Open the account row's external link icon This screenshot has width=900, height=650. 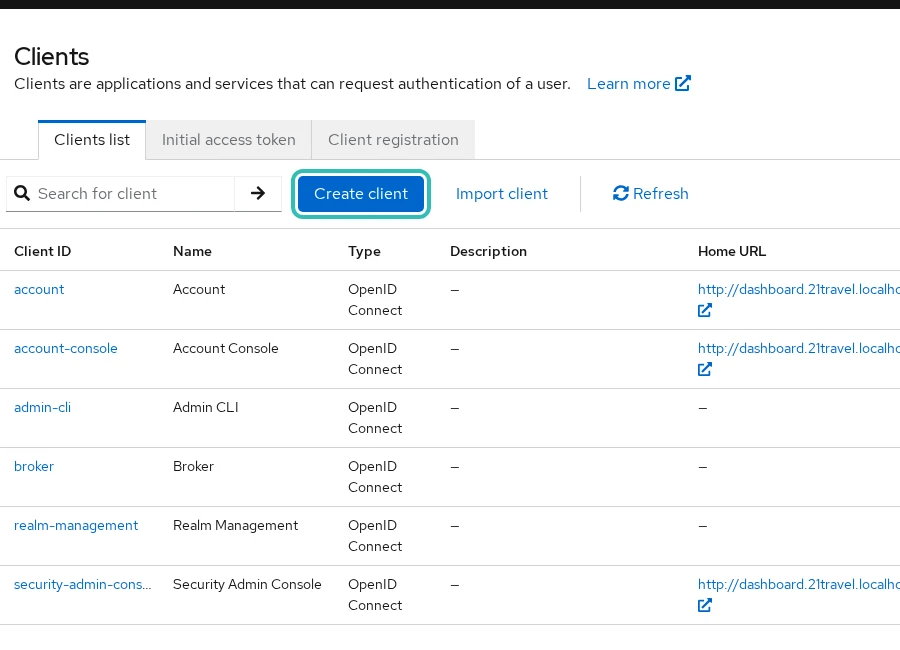coord(705,310)
